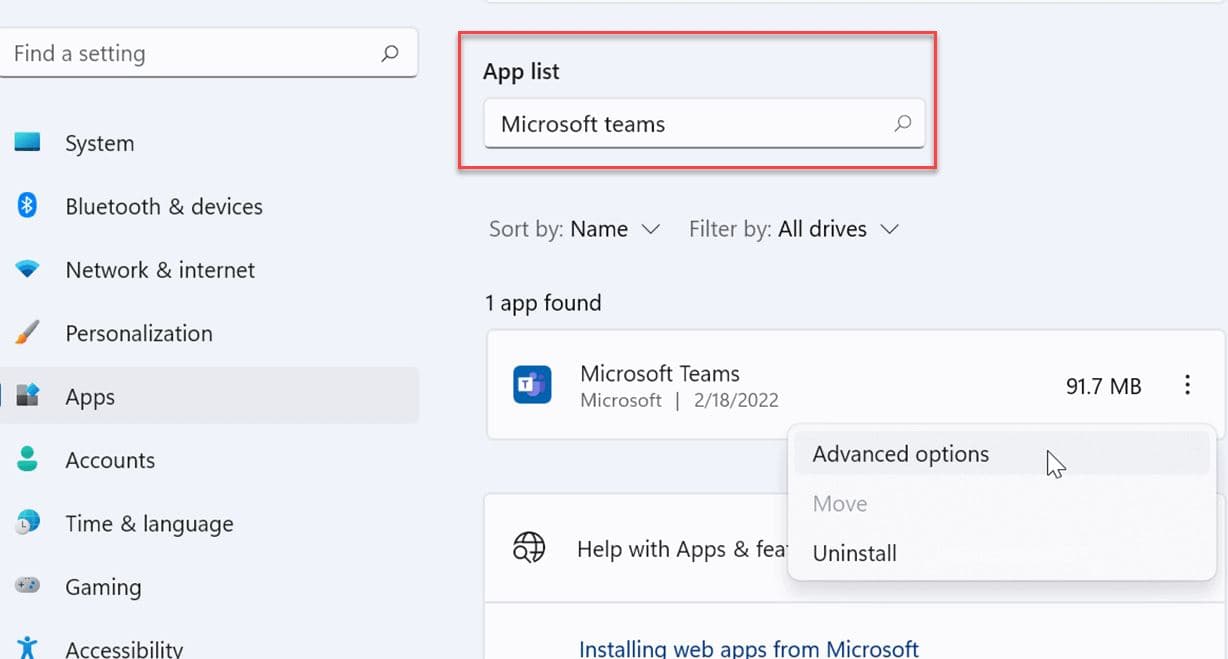This screenshot has width=1228, height=659.
Task: Open the Apps settings category
Action: click(x=90, y=397)
